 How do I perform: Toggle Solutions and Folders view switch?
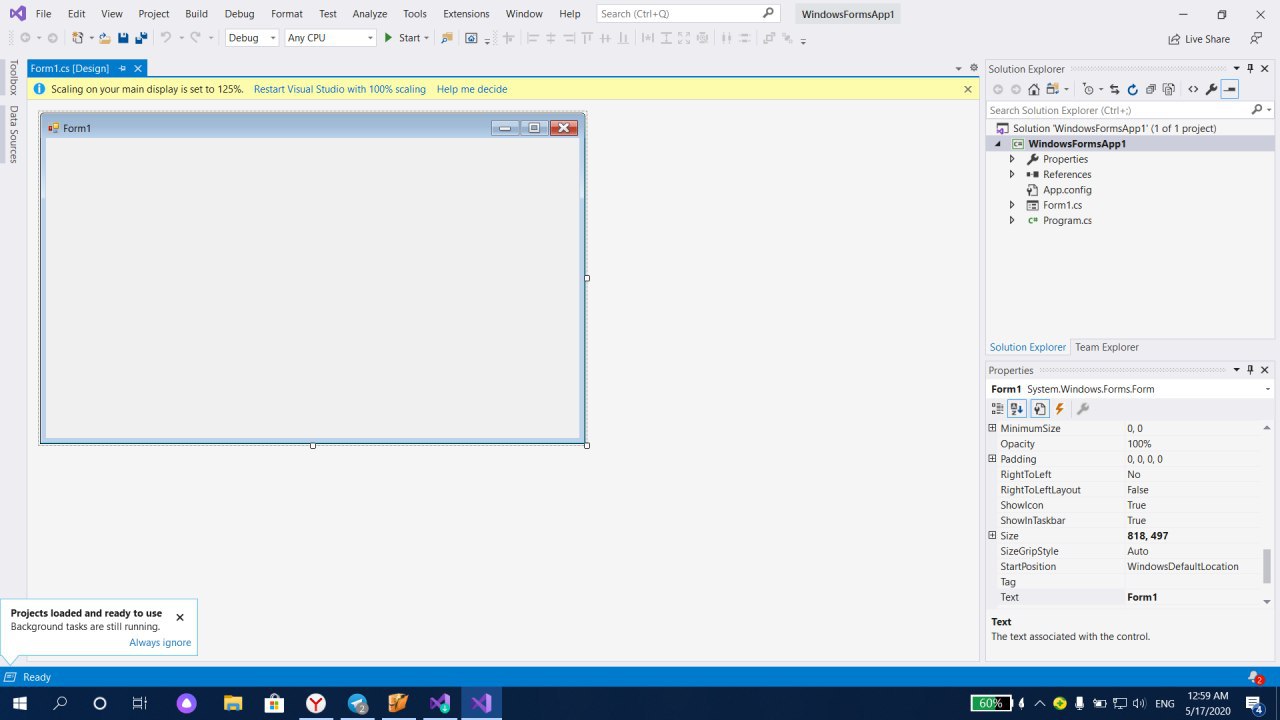point(1052,89)
